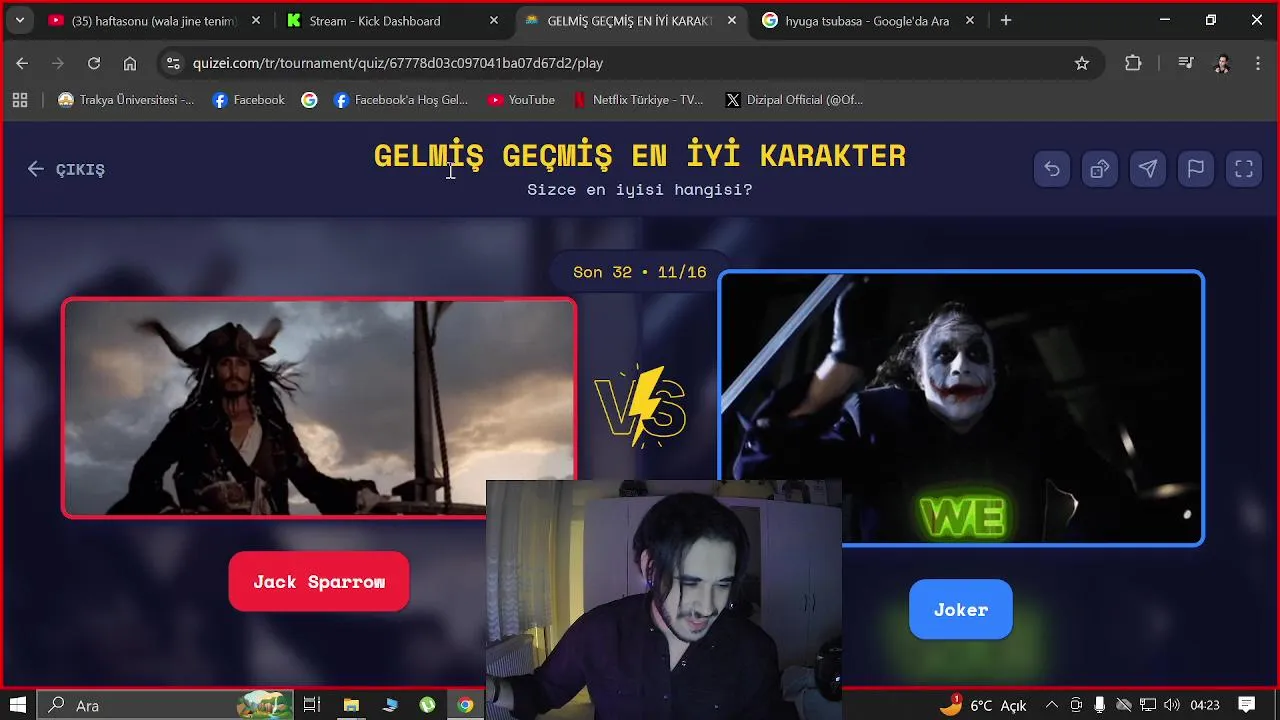Close the YouTube haftasonu tab

tap(256, 20)
